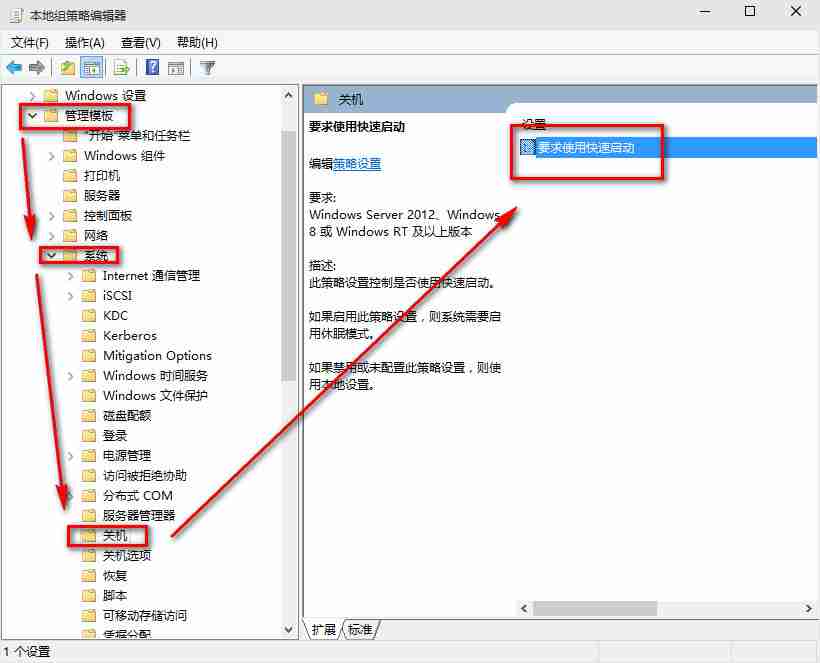Open the 文件(F) menu

coord(29,42)
